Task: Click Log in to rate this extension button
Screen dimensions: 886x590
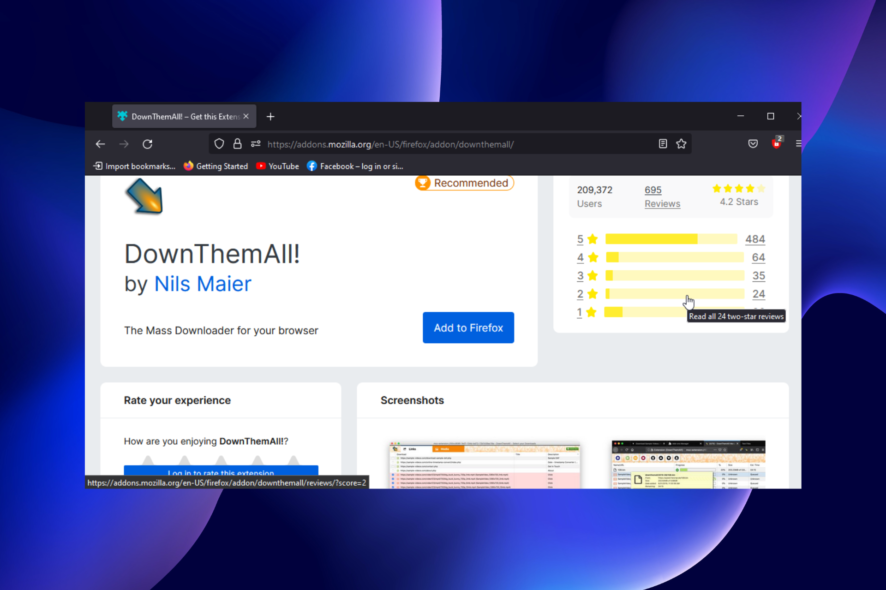Action: 221,471
